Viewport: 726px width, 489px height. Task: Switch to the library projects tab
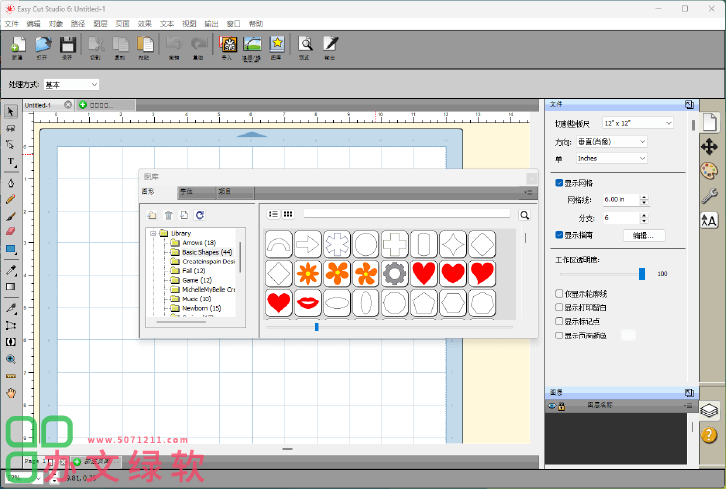235,192
